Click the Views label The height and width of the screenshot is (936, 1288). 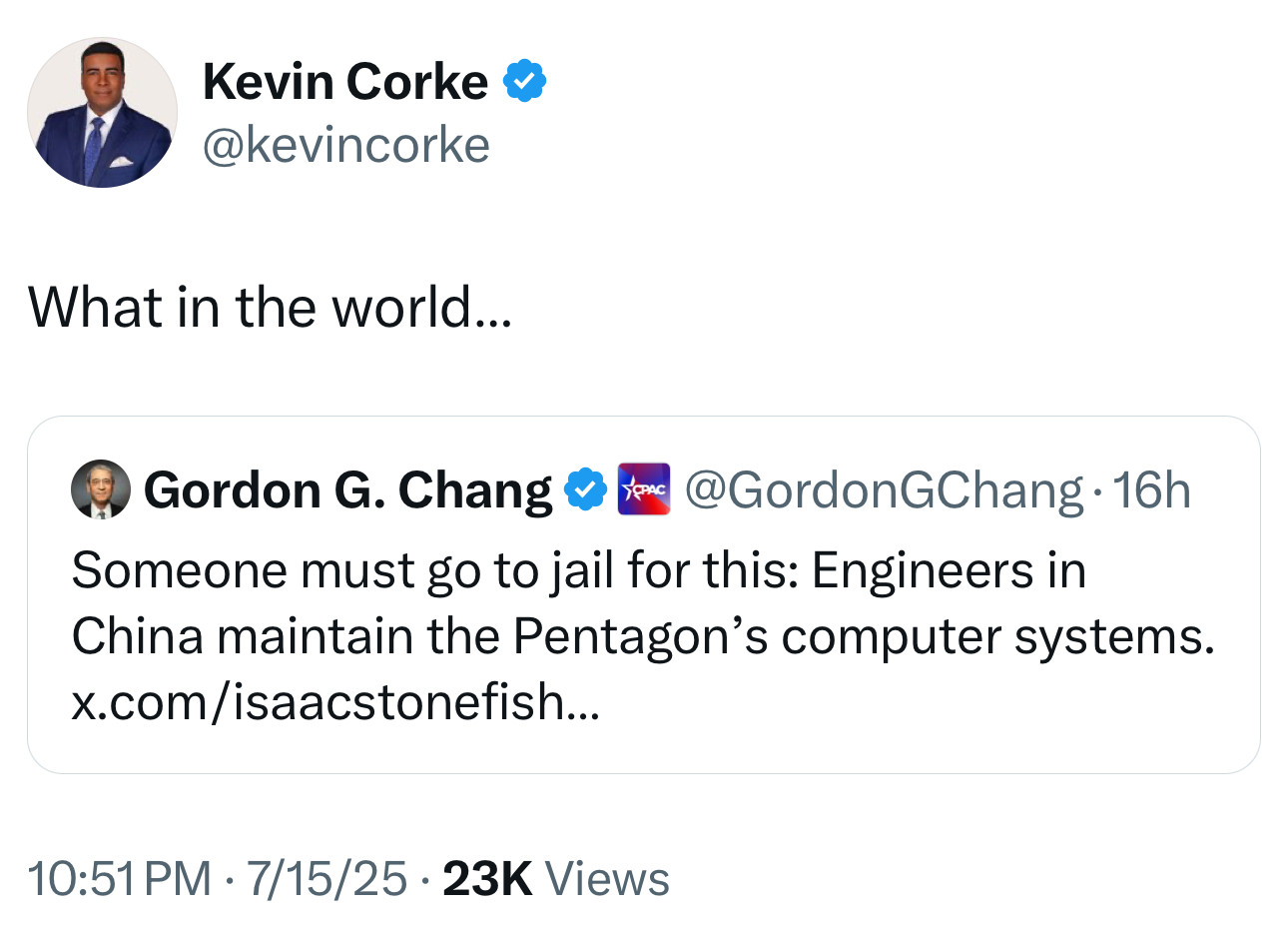pos(607,879)
